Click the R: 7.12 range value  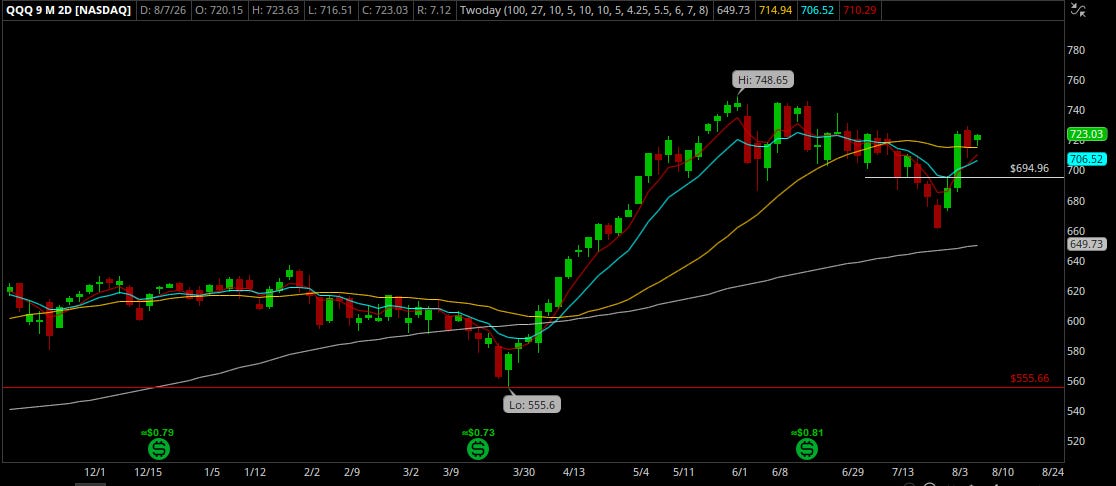tap(432, 11)
